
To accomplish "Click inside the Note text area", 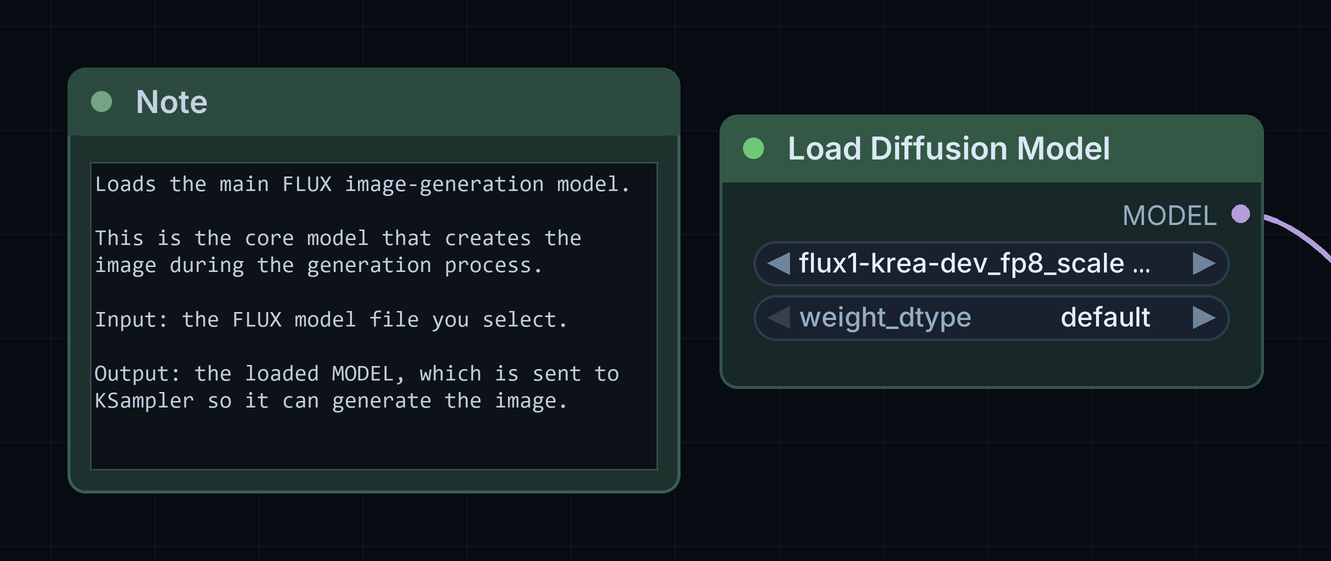I will tap(374, 316).
